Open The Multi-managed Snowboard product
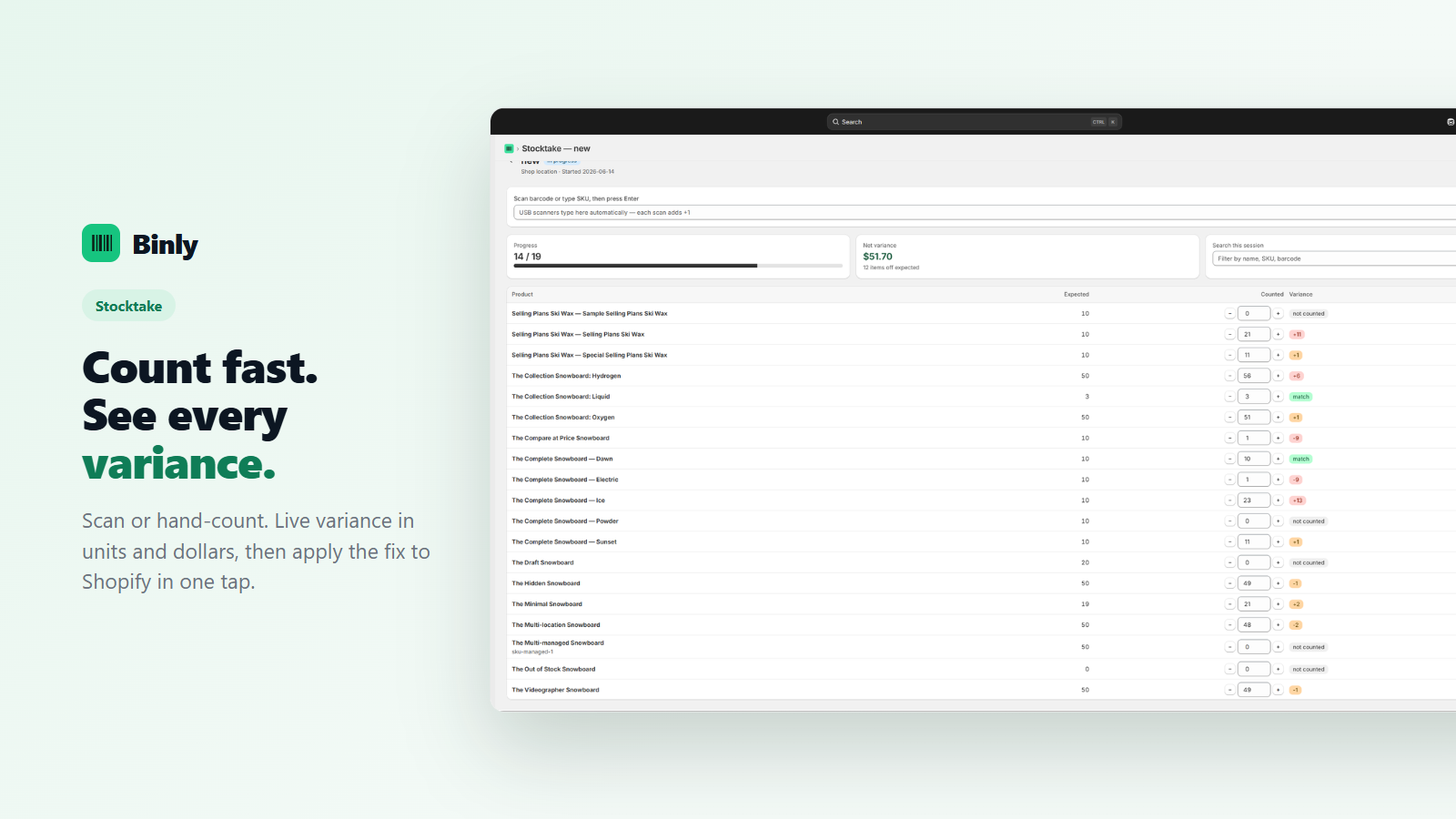The height and width of the screenshot is (819, 1456). pos(558,643)
